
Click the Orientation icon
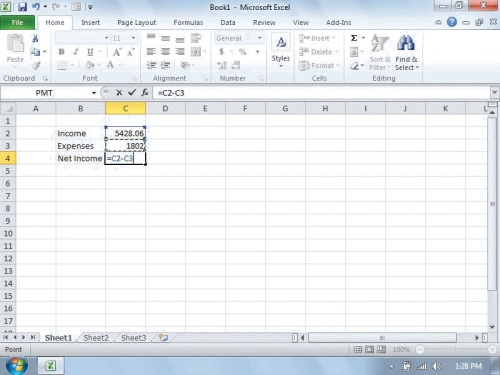coord(185,65)
